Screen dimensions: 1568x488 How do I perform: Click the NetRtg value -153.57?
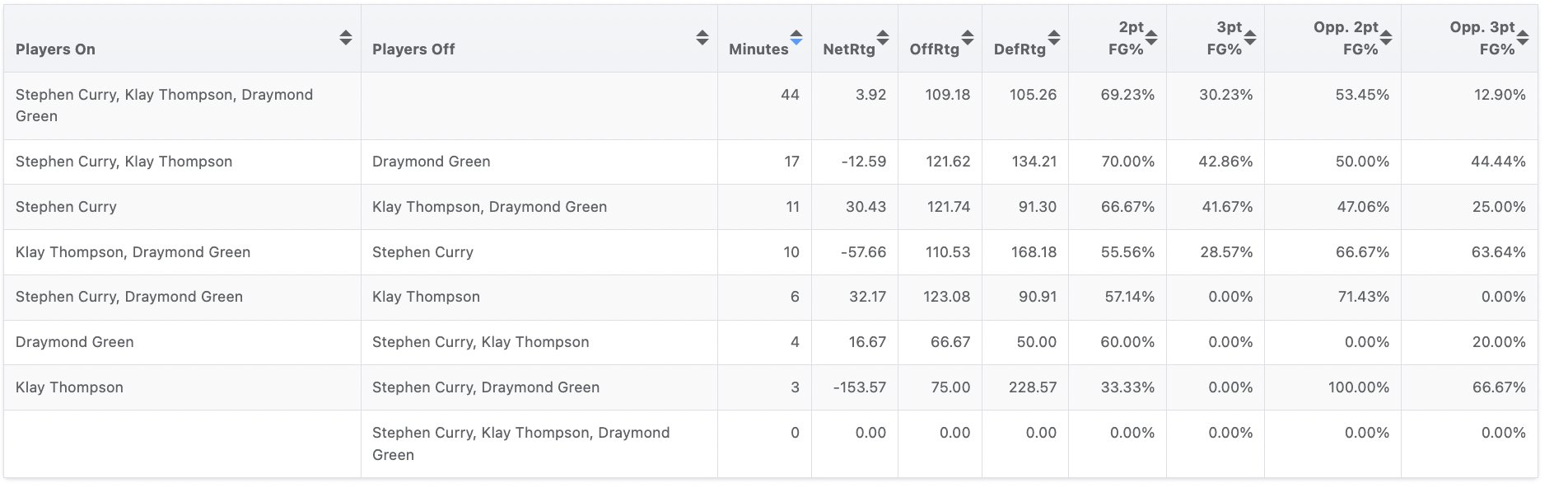tap(860, 387)
